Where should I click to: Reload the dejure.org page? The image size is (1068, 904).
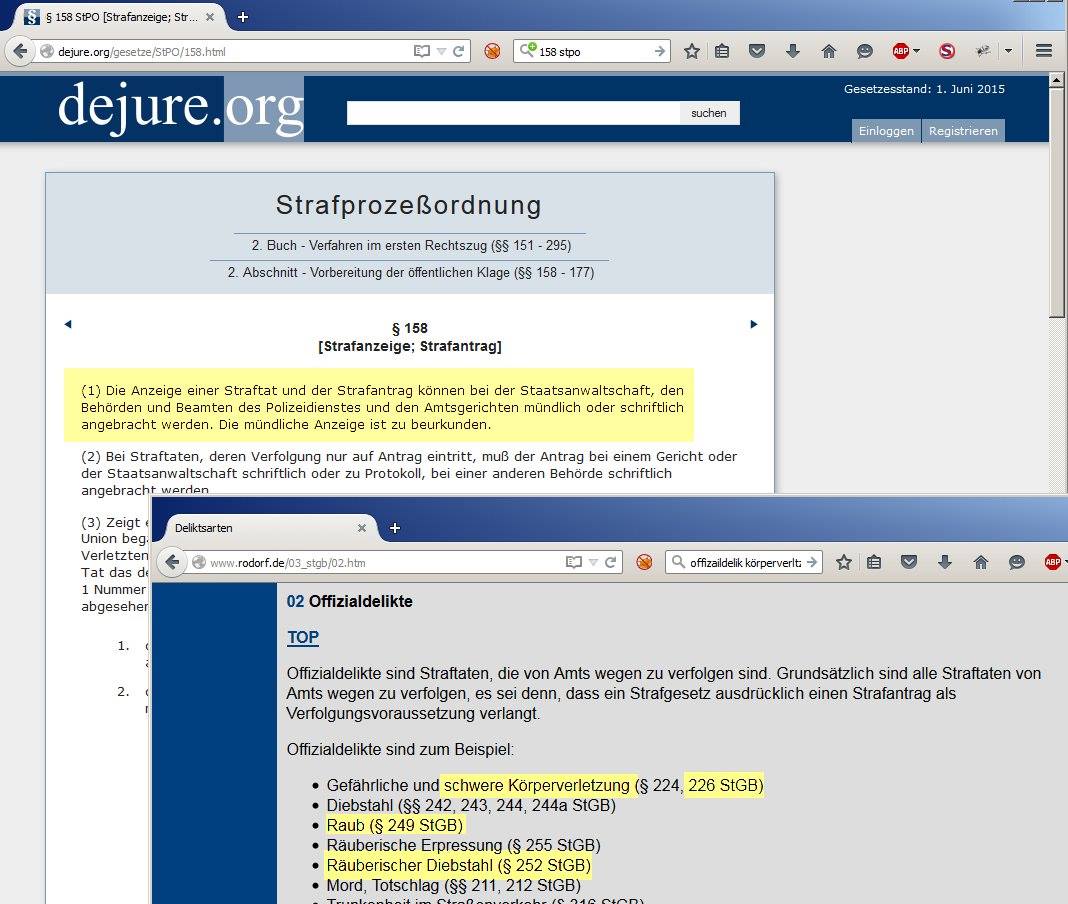pos(458,51)
